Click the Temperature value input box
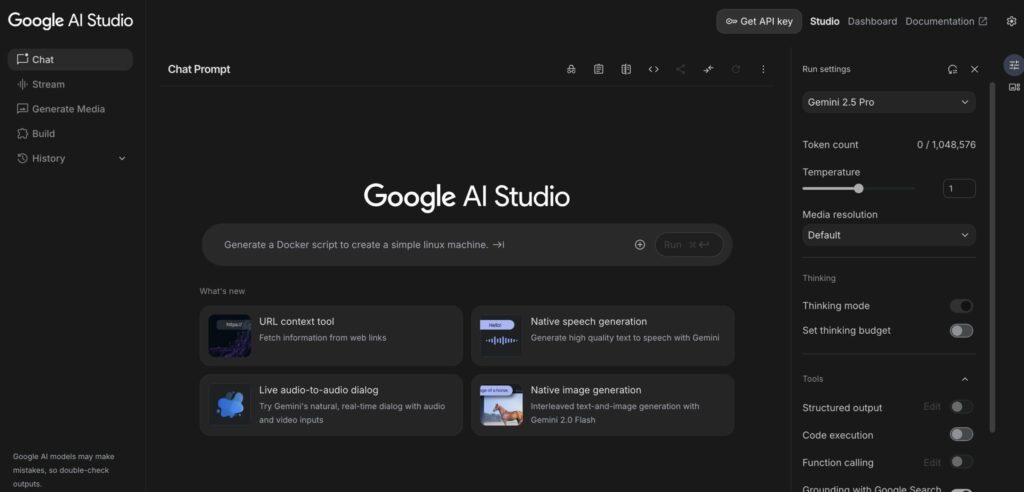1024x492 pixels. click(959, 188)
